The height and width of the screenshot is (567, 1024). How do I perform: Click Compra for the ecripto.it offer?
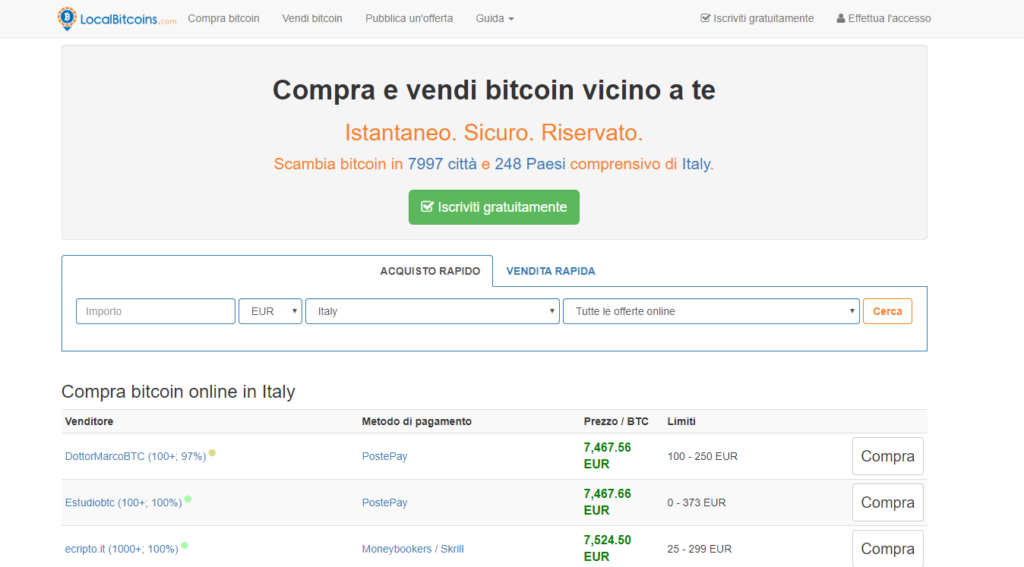[x=888, y=548]
